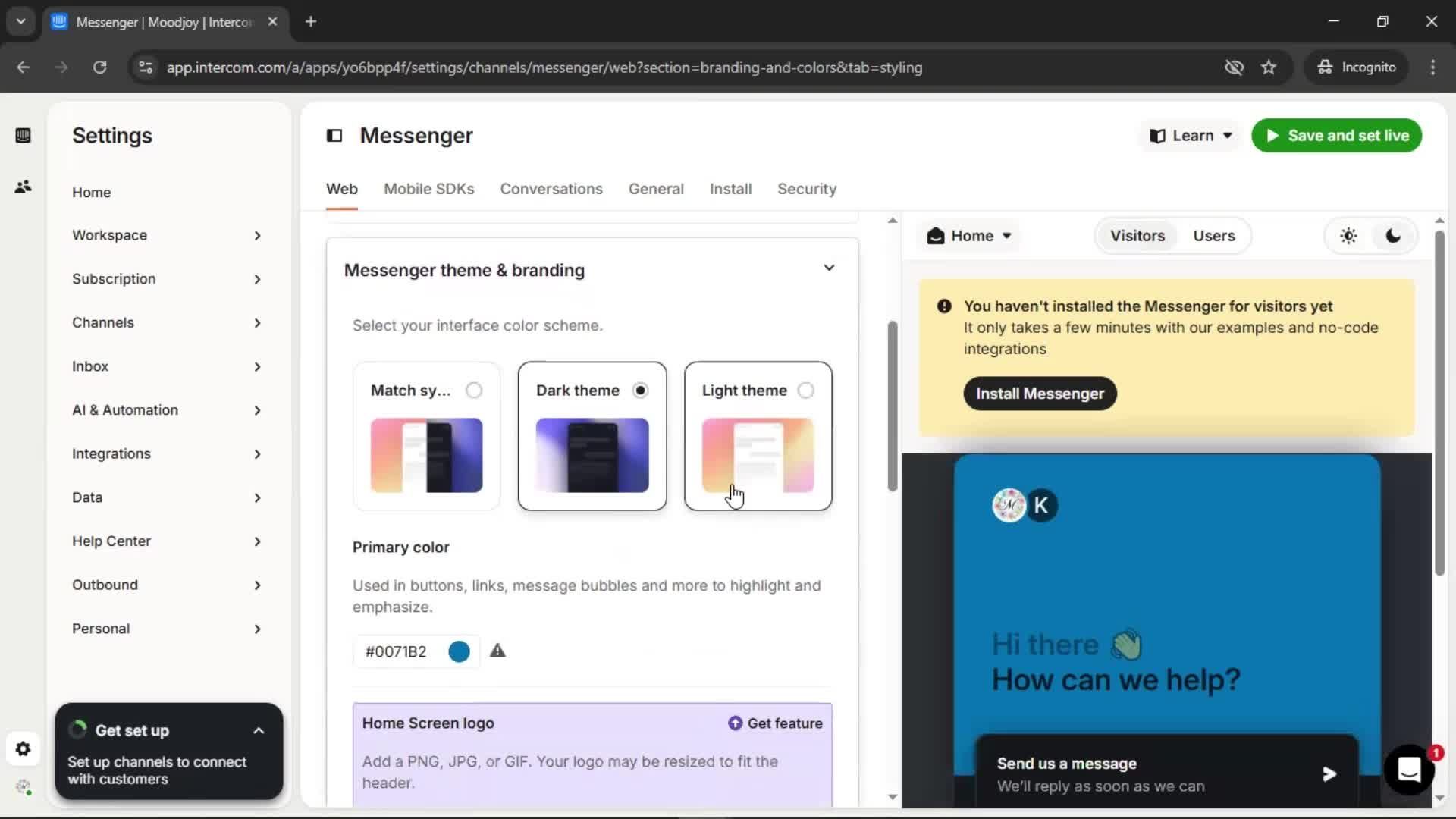Collapse the Messenger theme & branding section
The width and height of the screenshot is (1456, 819).
829,268
